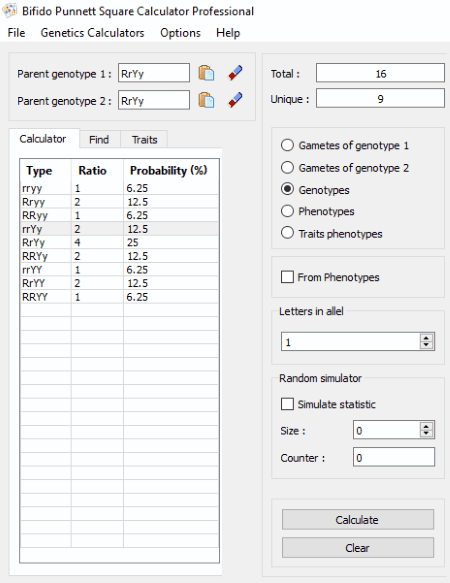Screen dimensions: 450x583
Task: Switch to the Traits tab
Action: [x=144, y=140]
